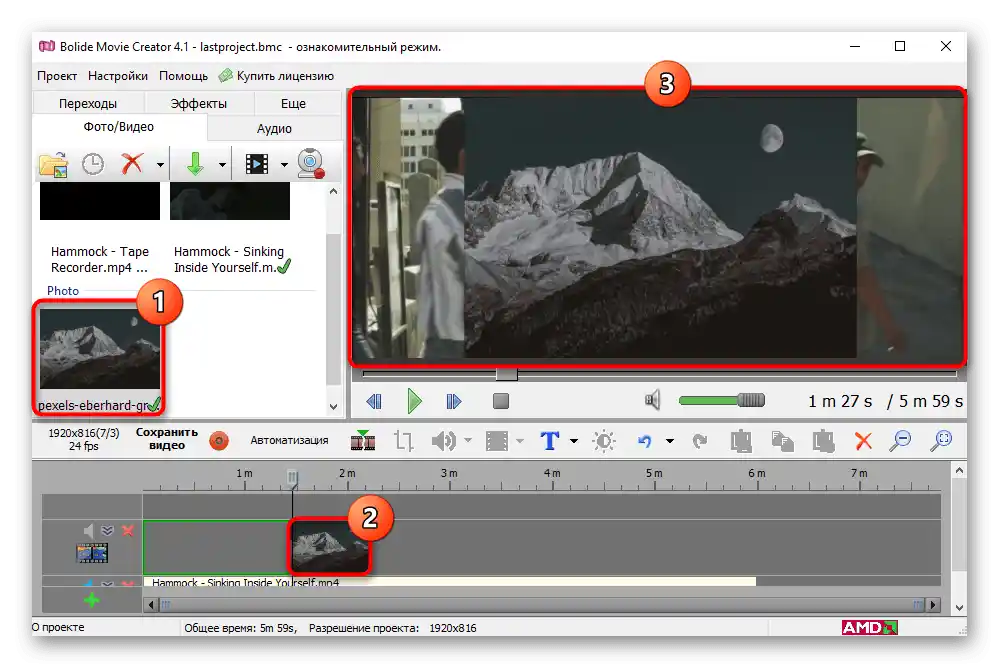Click the cut clip icon in the edit toolbar

[x=741, y=440]
